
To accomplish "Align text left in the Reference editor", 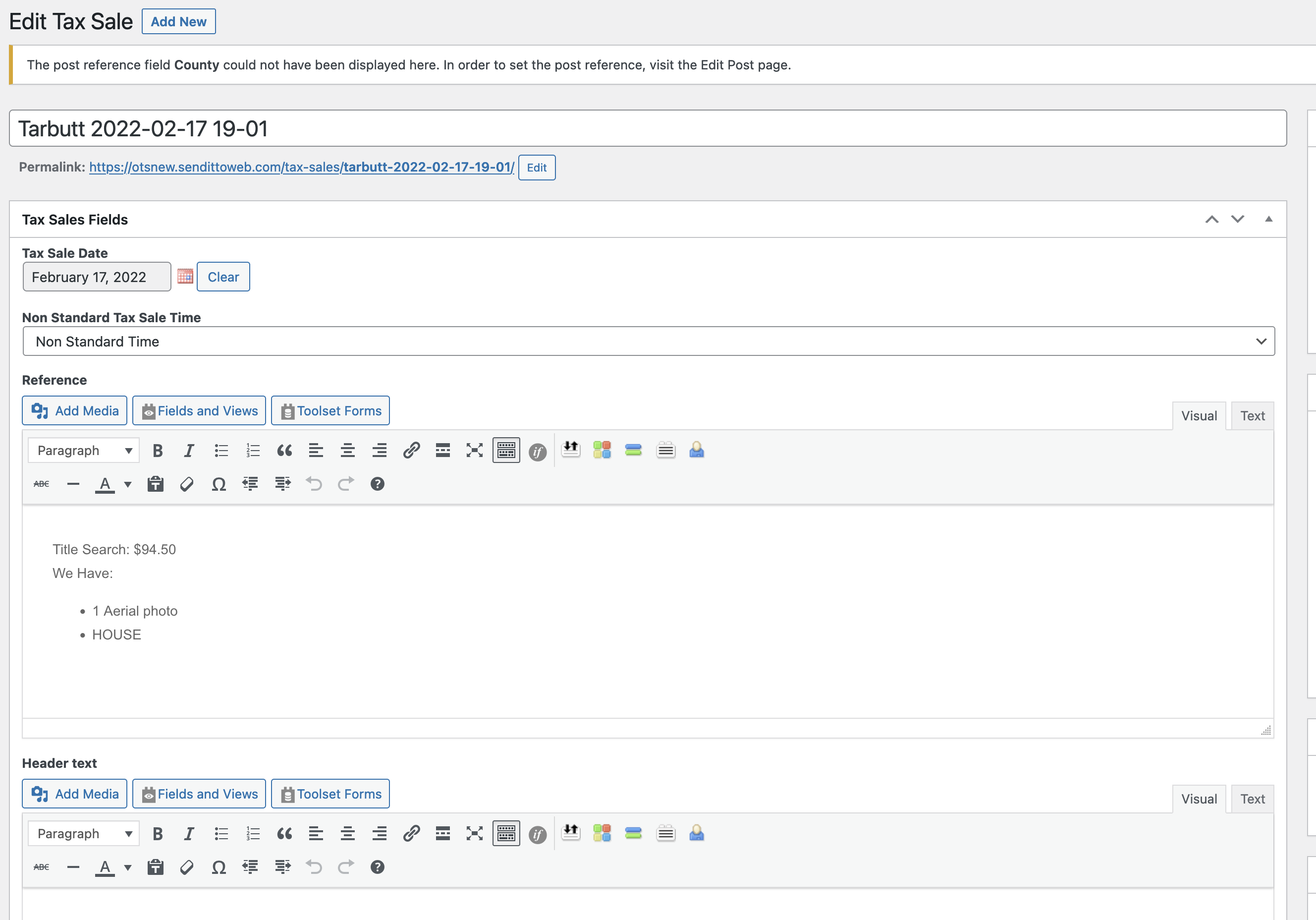I will [316, 451].
